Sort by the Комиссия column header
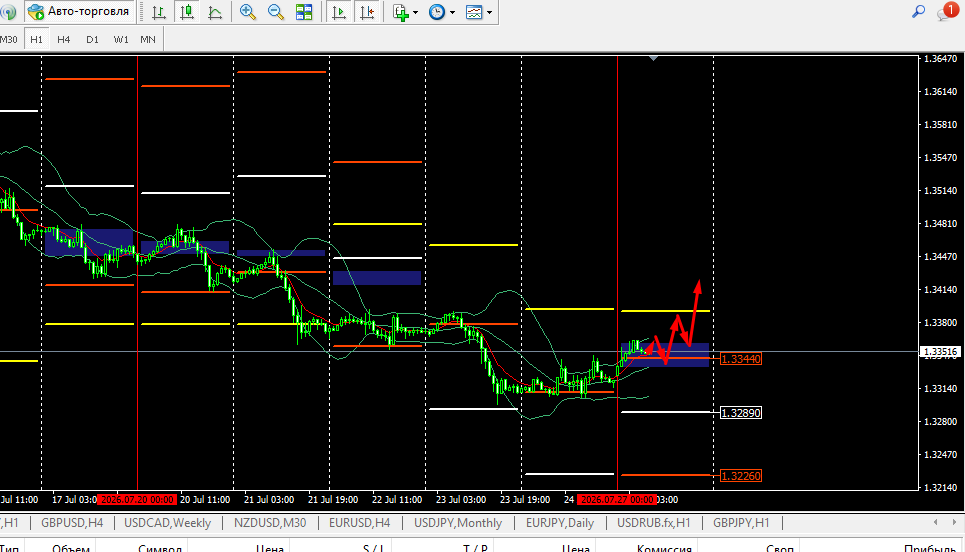 coord(664,548)
